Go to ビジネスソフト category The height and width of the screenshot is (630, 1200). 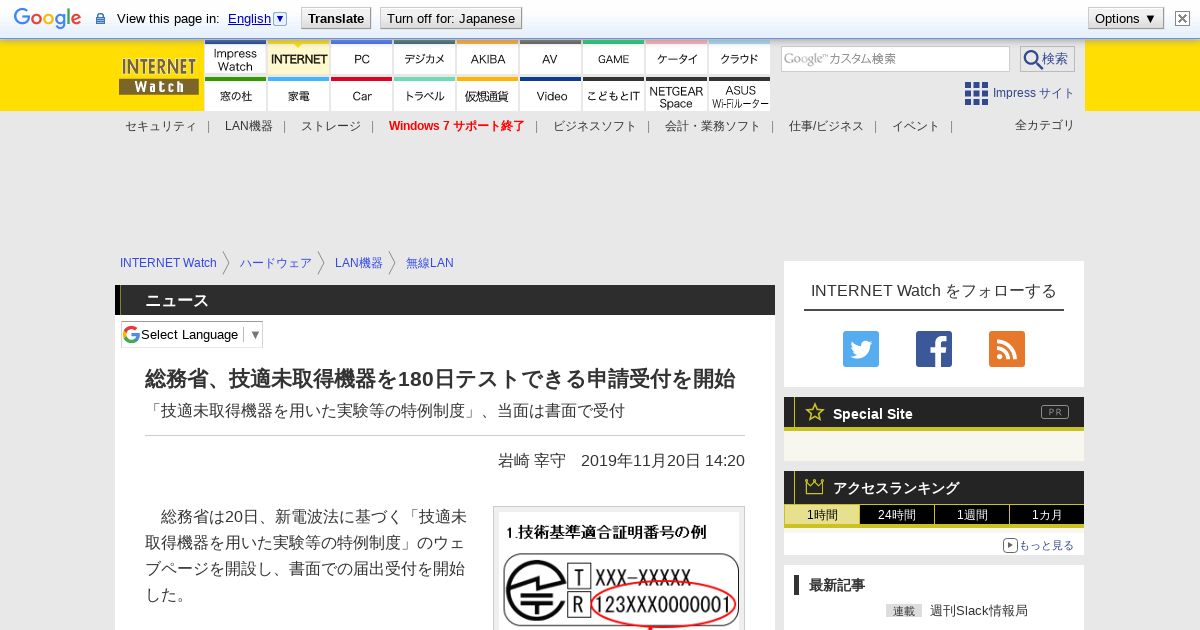point(594,126)
